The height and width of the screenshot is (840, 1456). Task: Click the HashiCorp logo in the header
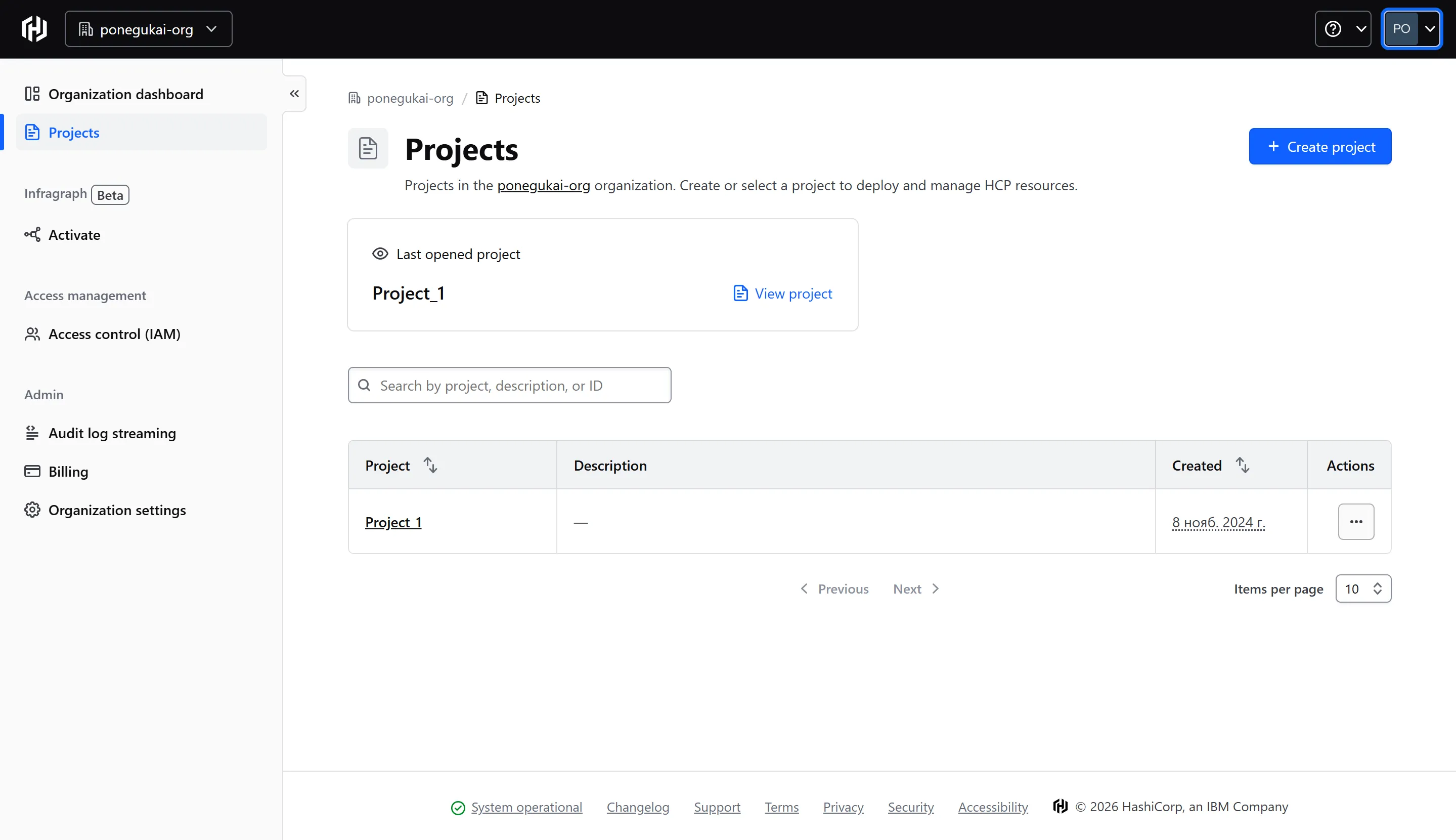point(34,29)
